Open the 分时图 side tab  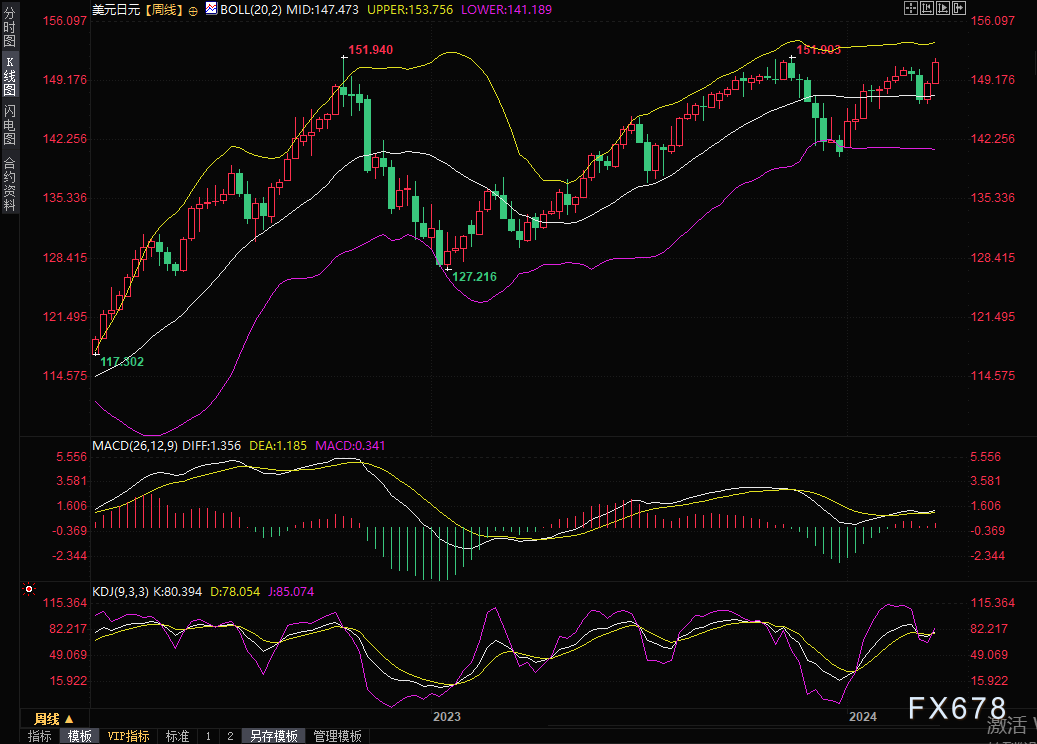pyautogui.click(x=9, y=26)
